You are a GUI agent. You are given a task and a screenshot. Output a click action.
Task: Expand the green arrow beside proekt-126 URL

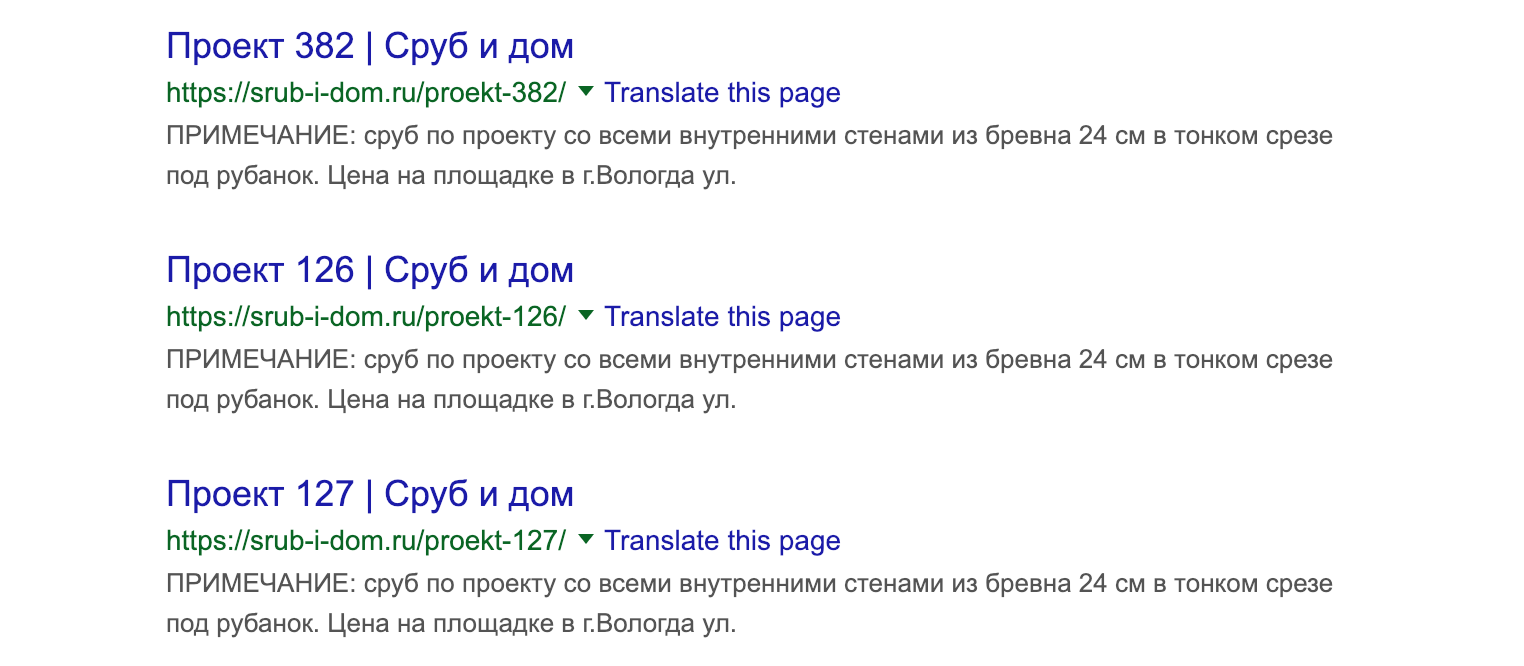click(x=586, y=316)
